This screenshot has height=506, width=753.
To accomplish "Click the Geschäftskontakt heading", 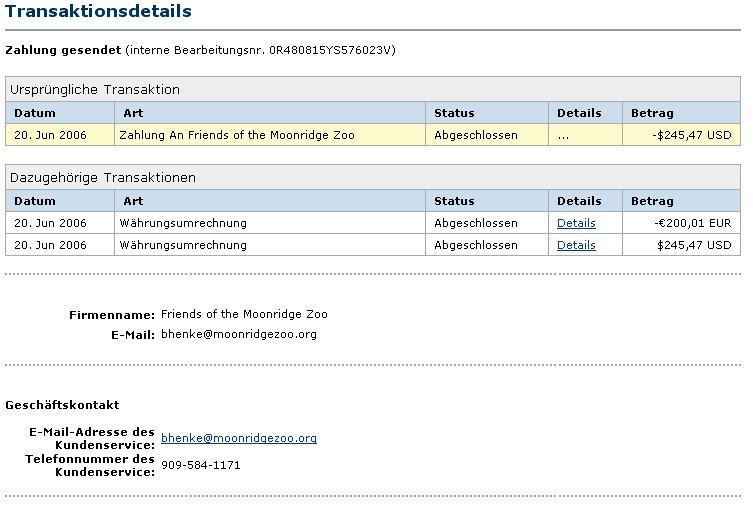I will click(x=62, y=405).
